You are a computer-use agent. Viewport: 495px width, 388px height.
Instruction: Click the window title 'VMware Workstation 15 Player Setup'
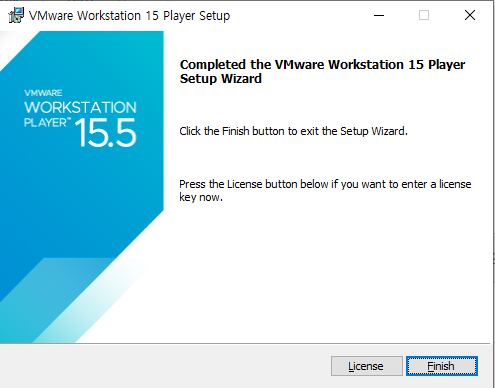click(129, 16)
